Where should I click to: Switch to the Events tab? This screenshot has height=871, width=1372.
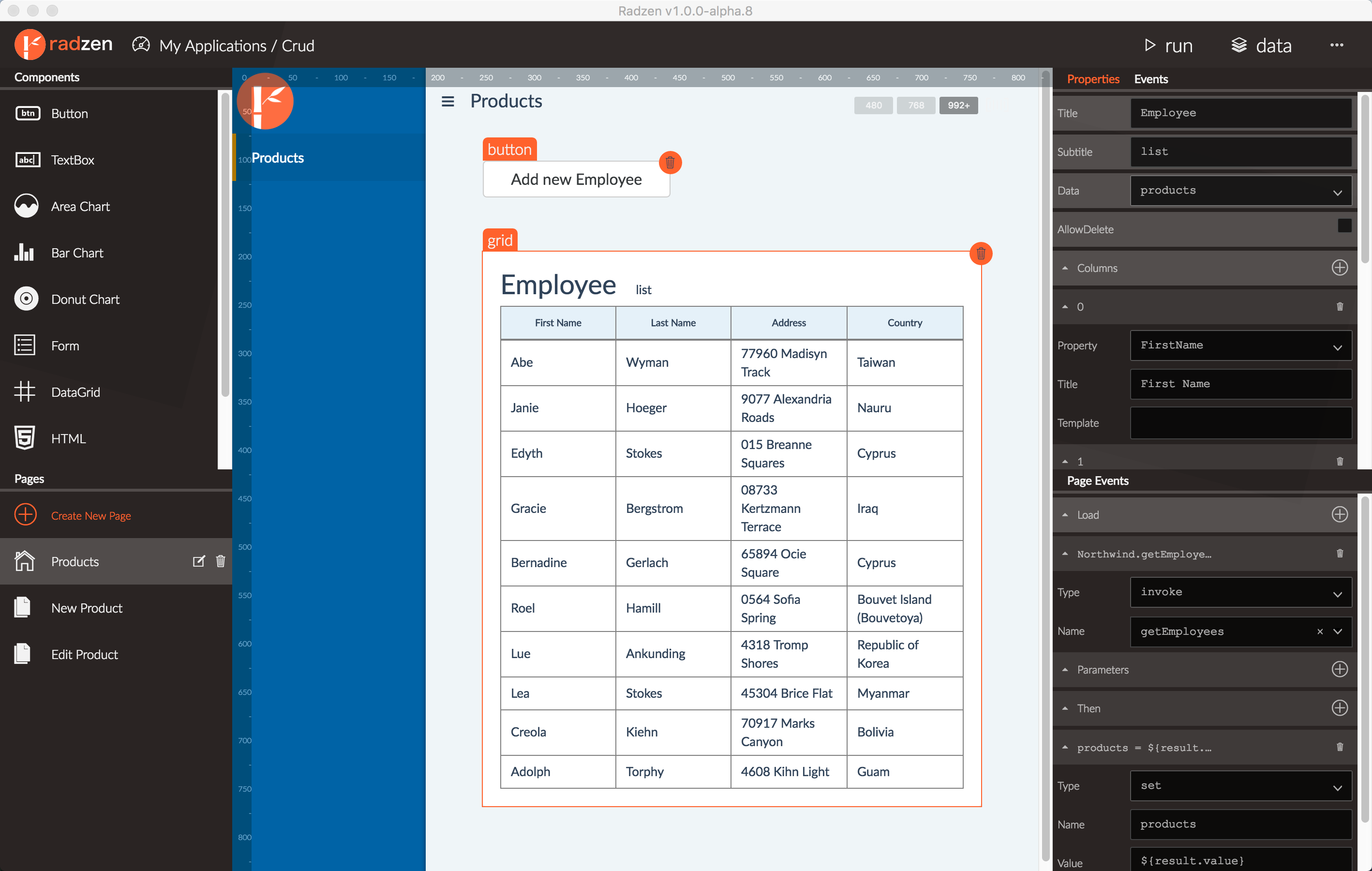(1150, 79)
